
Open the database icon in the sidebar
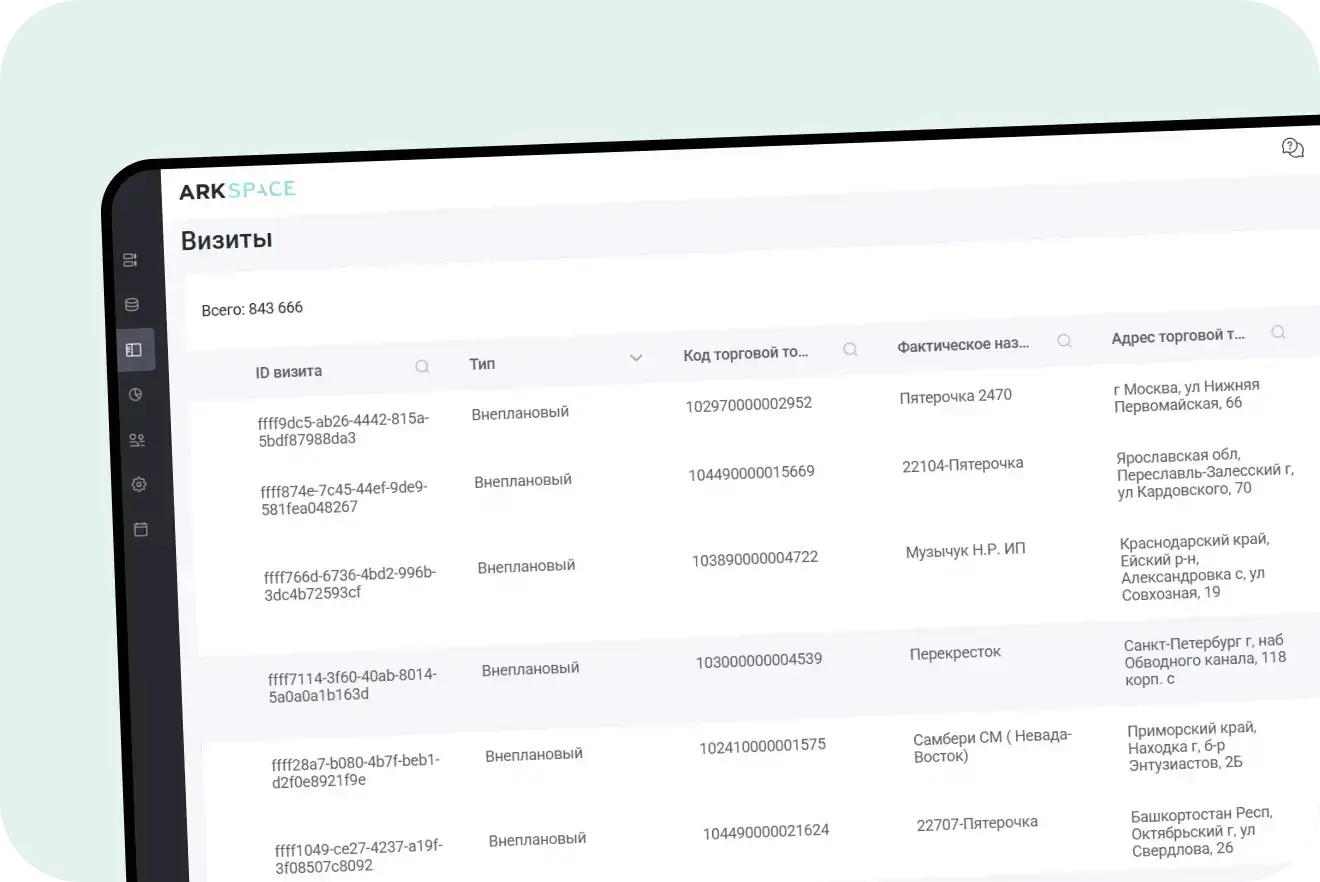(132, 305)
